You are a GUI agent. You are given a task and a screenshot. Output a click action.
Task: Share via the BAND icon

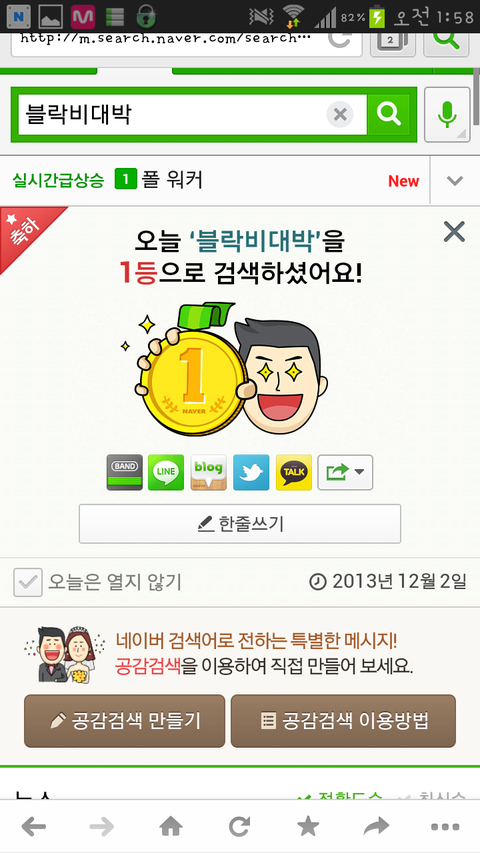125,472
